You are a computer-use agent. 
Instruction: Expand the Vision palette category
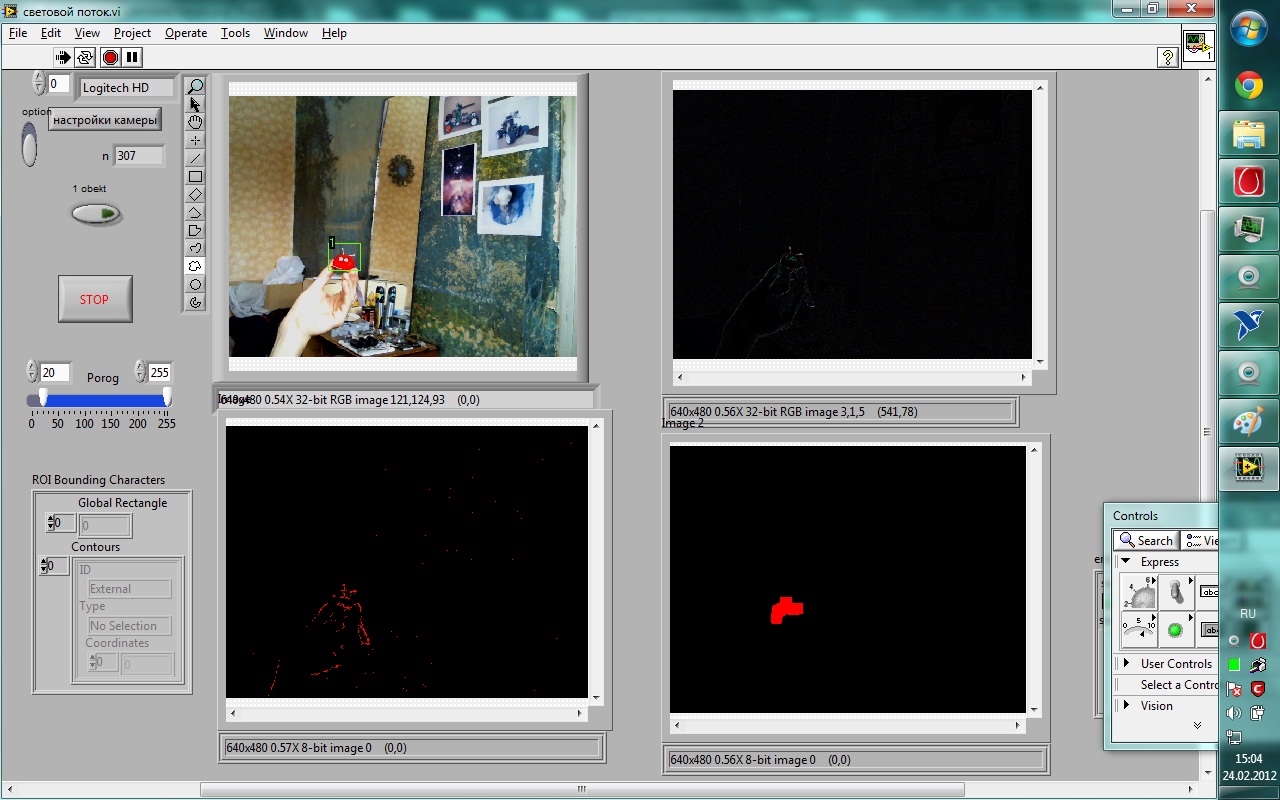[x=1126, y=706]
